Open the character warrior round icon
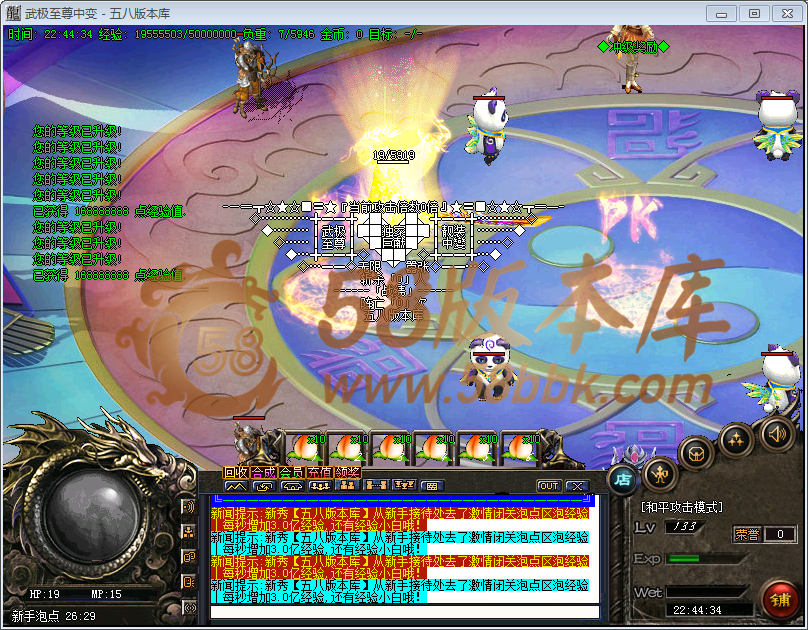Viewport: 808px width, 630px height. point(660,474)
